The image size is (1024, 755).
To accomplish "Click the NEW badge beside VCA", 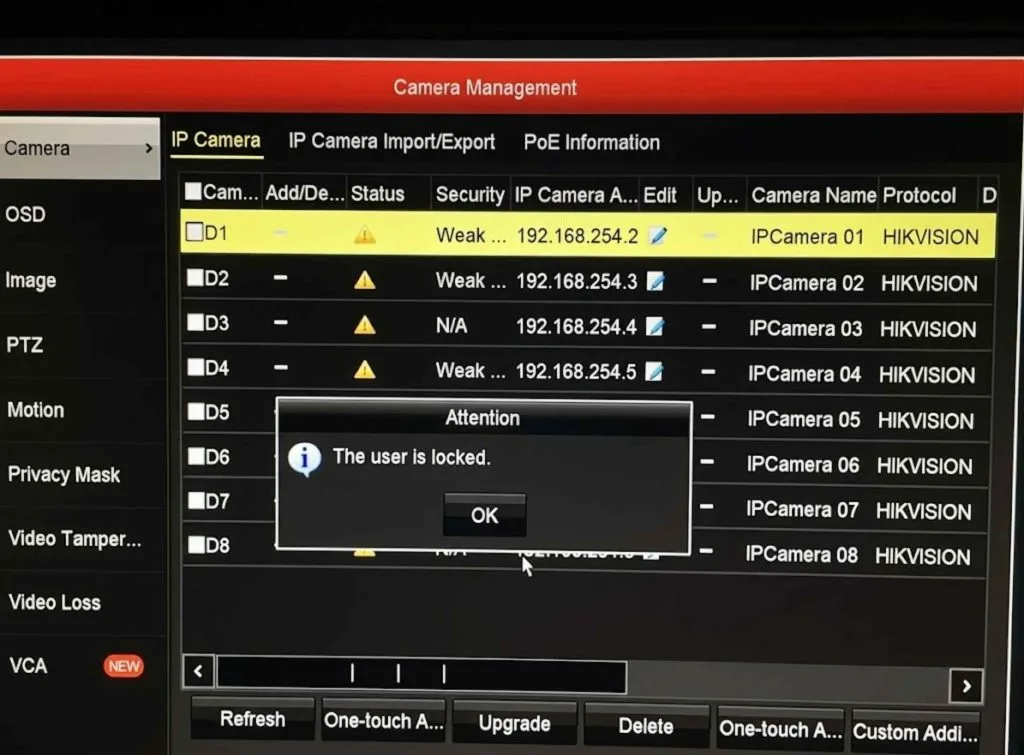I will (123, 666).
